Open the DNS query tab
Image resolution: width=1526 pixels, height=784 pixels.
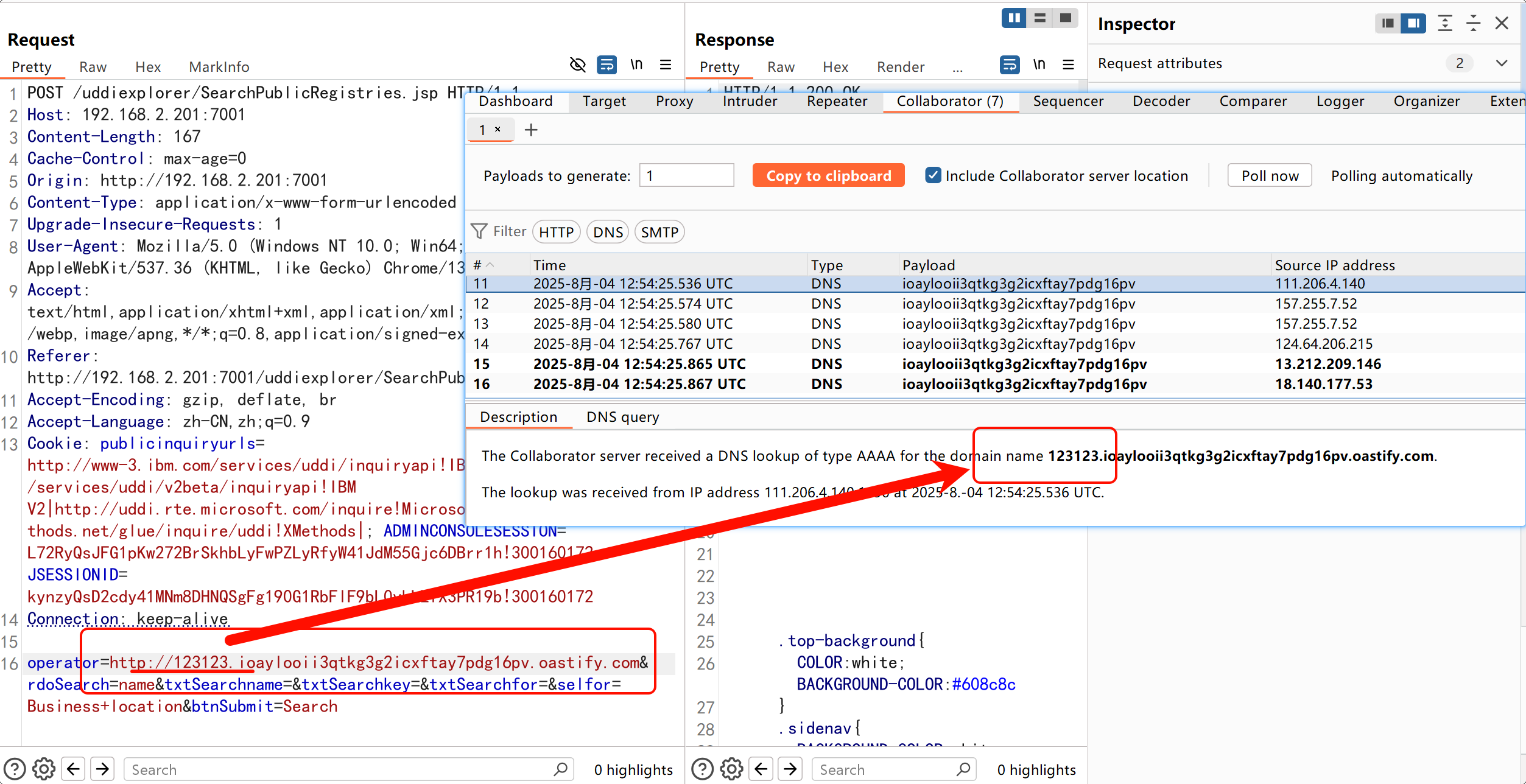coord(622,417)
